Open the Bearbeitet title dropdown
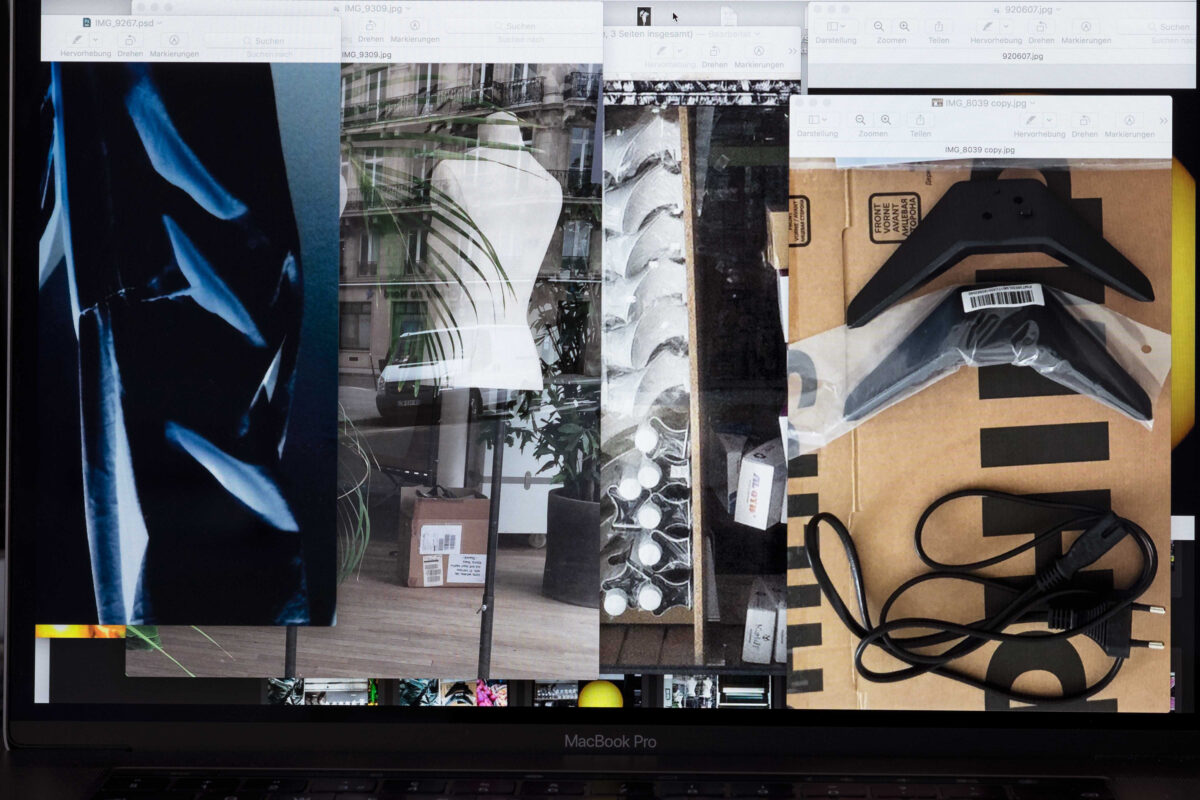This screenshot has height=800, width=1200. coord(757,34)
